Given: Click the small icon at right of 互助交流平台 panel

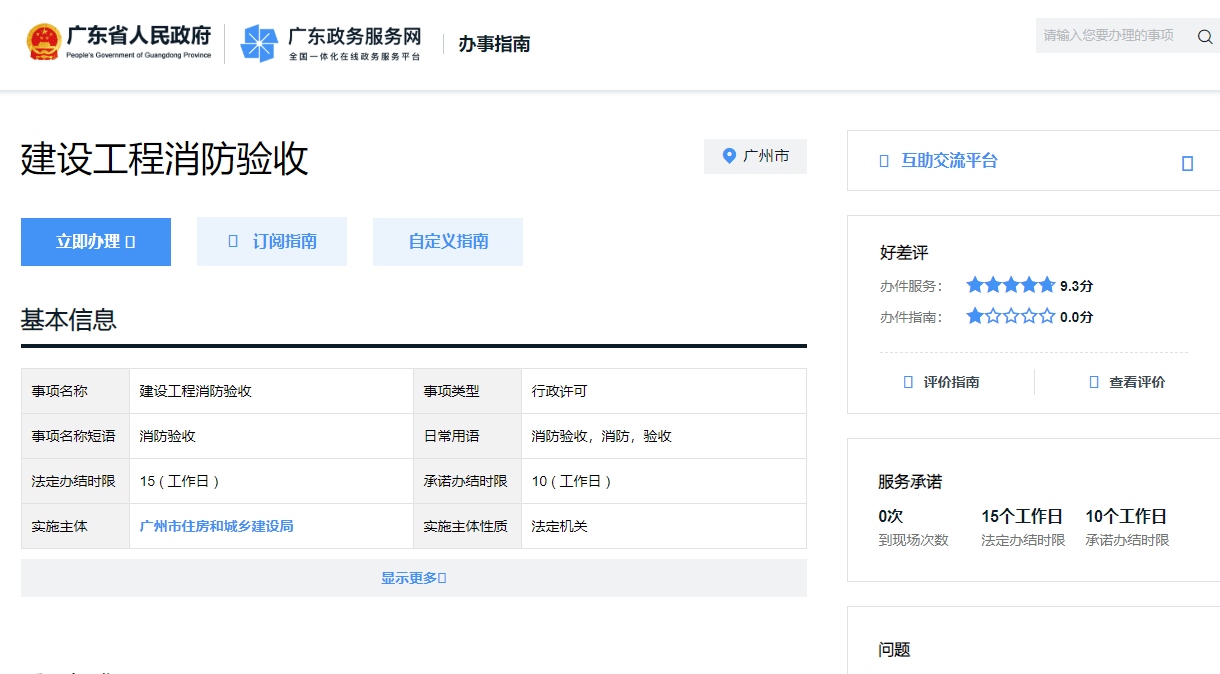Looking at the screenshot, I should (1187, 161).
